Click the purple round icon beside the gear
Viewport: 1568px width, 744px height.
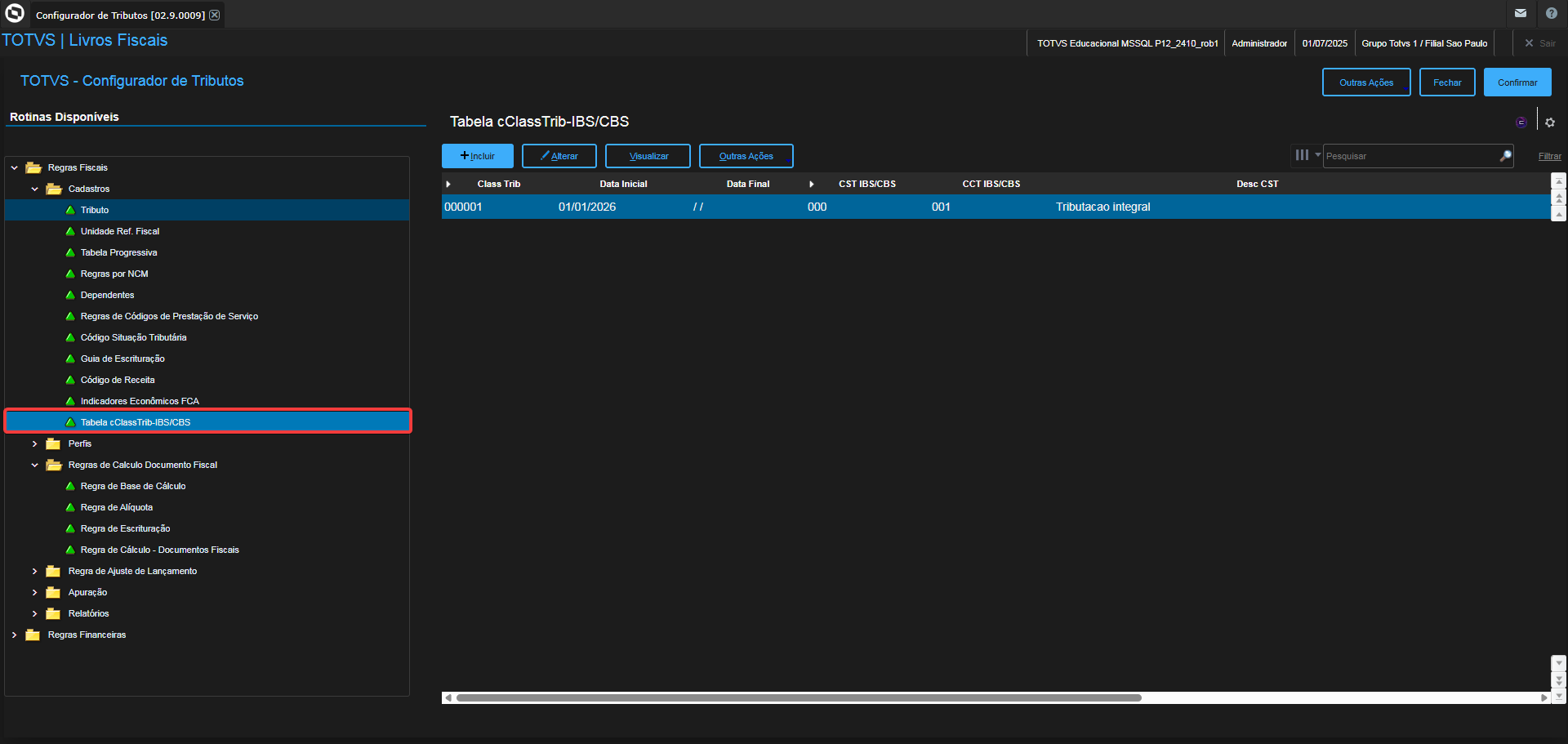coord(1521,123)
